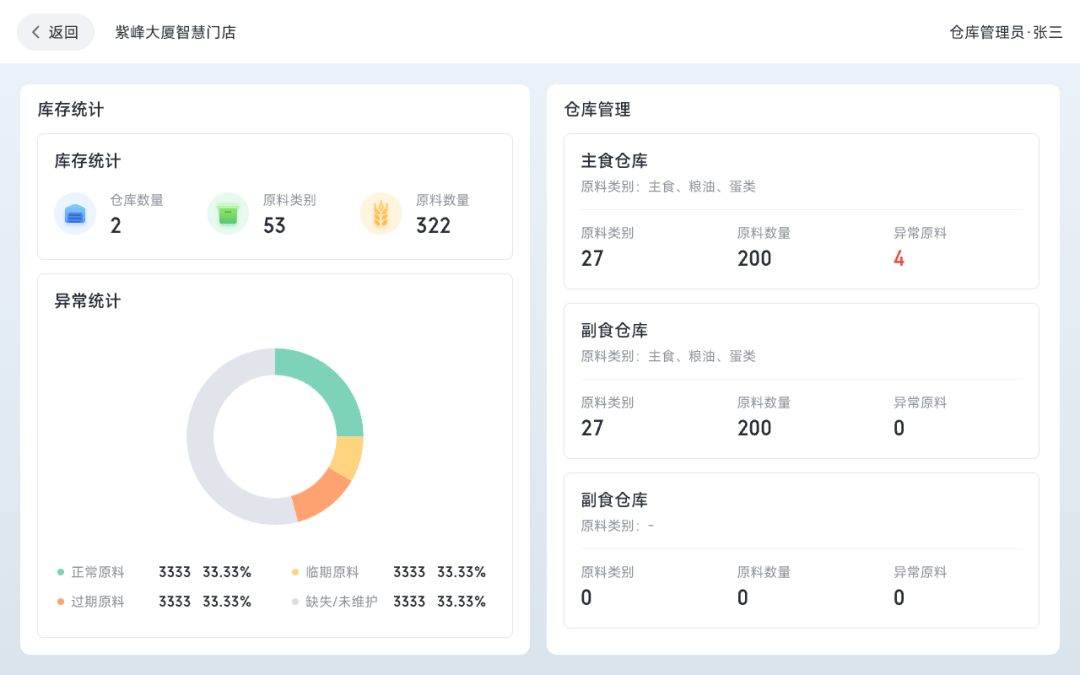Click the red abnormal count 4 in 主食仓库
The height and width of the screenshot is (675, 1080).
[898, 259]
